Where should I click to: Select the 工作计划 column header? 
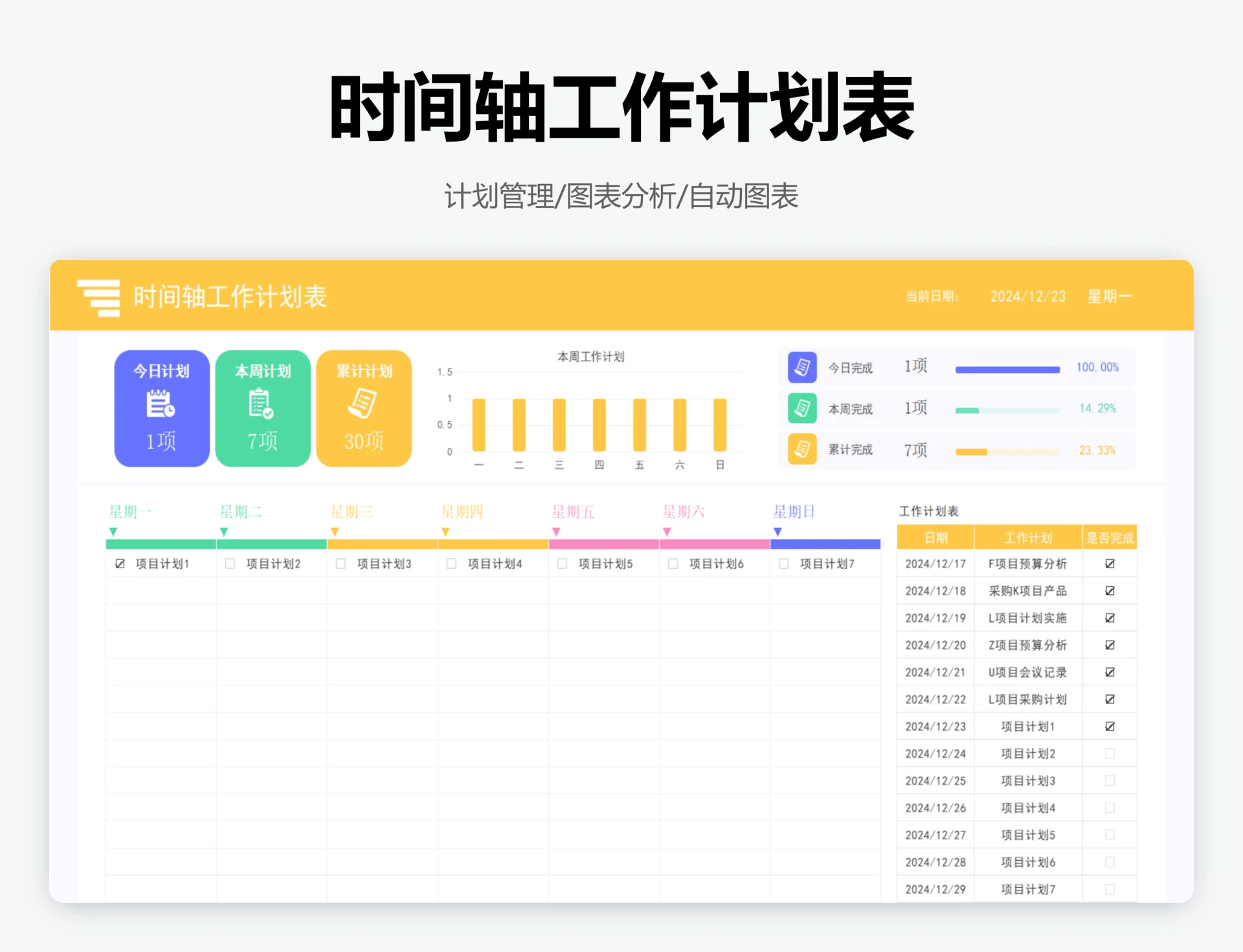1027,537
